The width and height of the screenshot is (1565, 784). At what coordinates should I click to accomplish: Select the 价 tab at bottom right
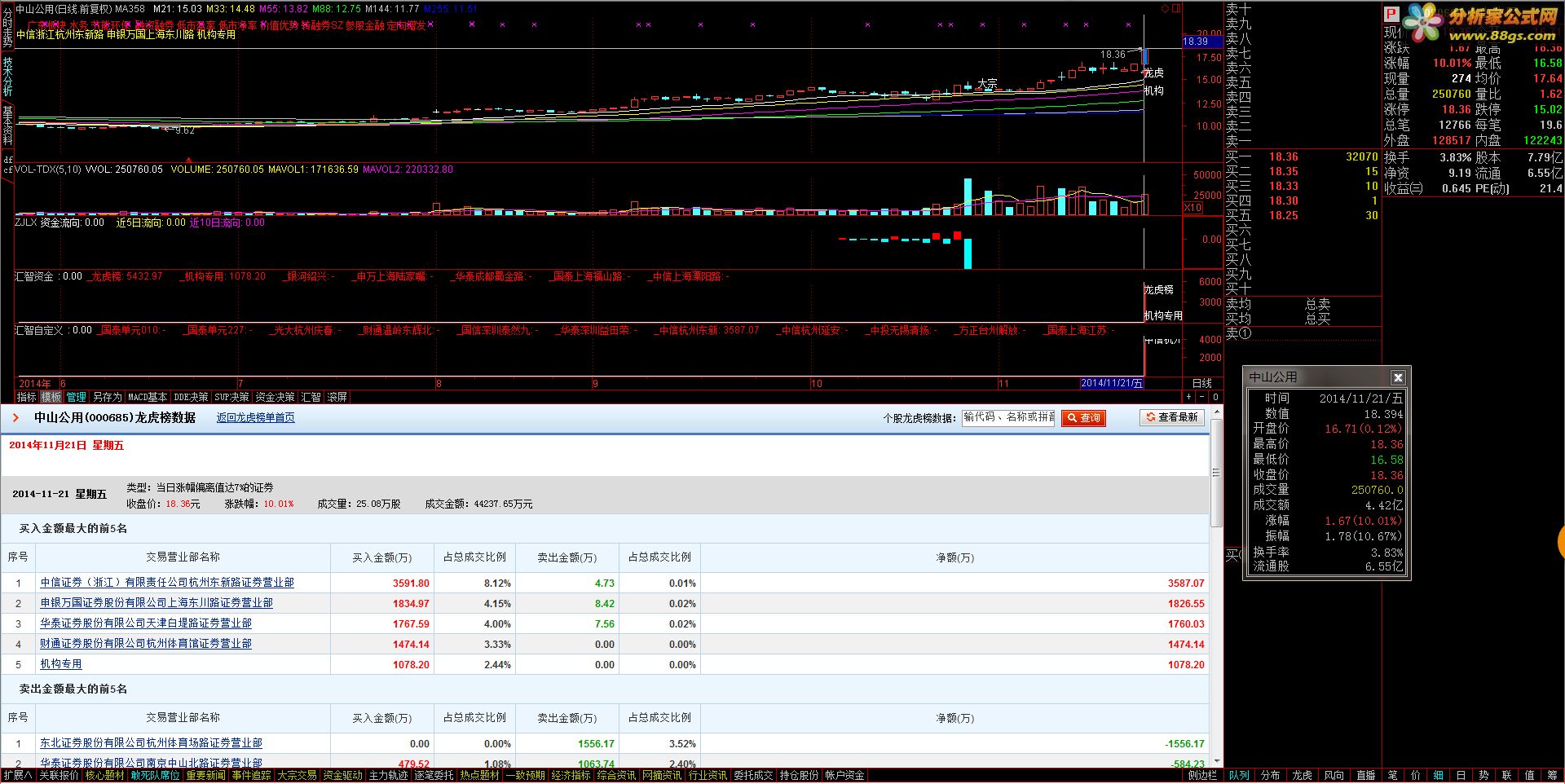(1415, 776)
